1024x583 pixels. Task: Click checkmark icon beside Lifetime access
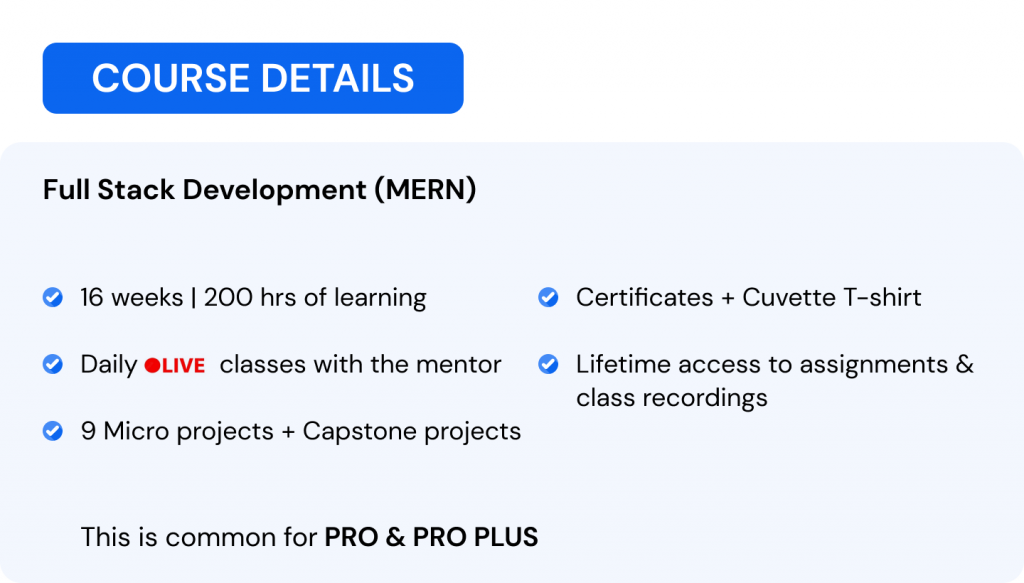point(548,364)
